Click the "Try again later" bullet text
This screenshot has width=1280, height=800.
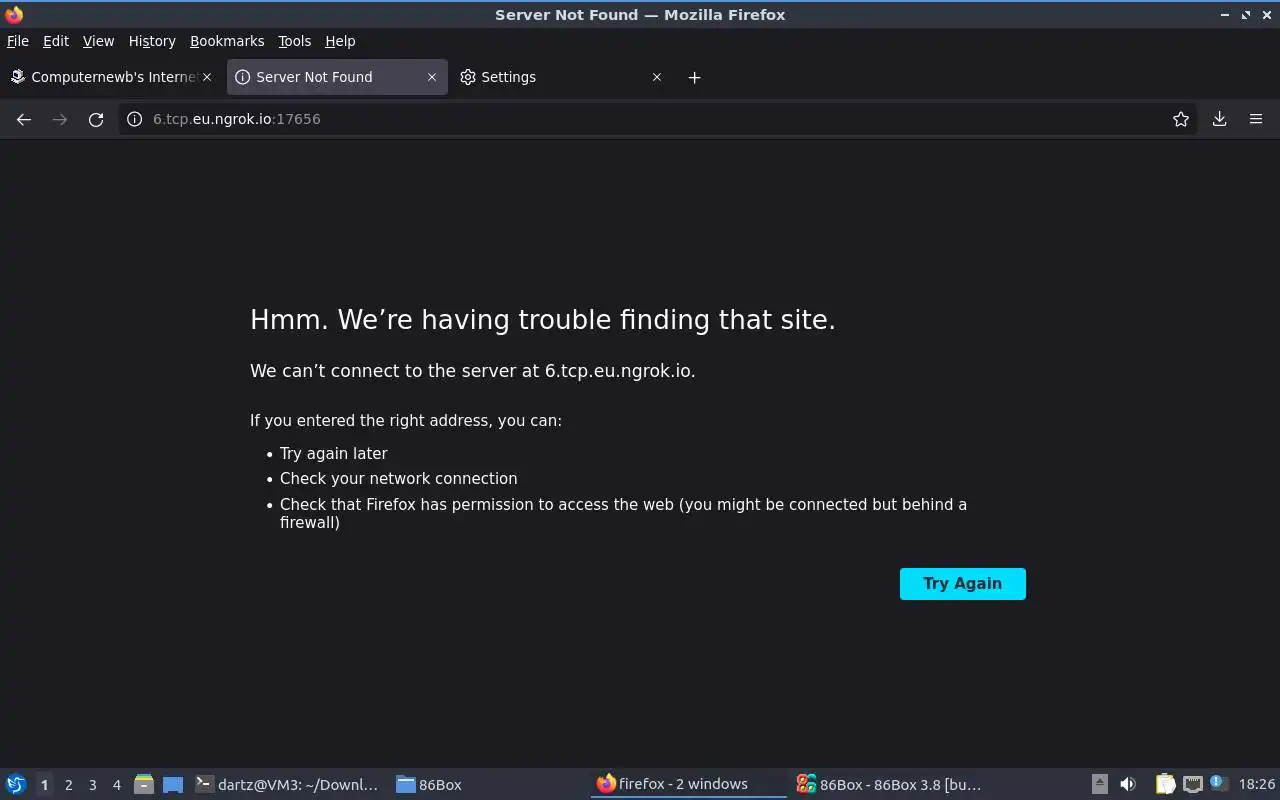[334, 453]
